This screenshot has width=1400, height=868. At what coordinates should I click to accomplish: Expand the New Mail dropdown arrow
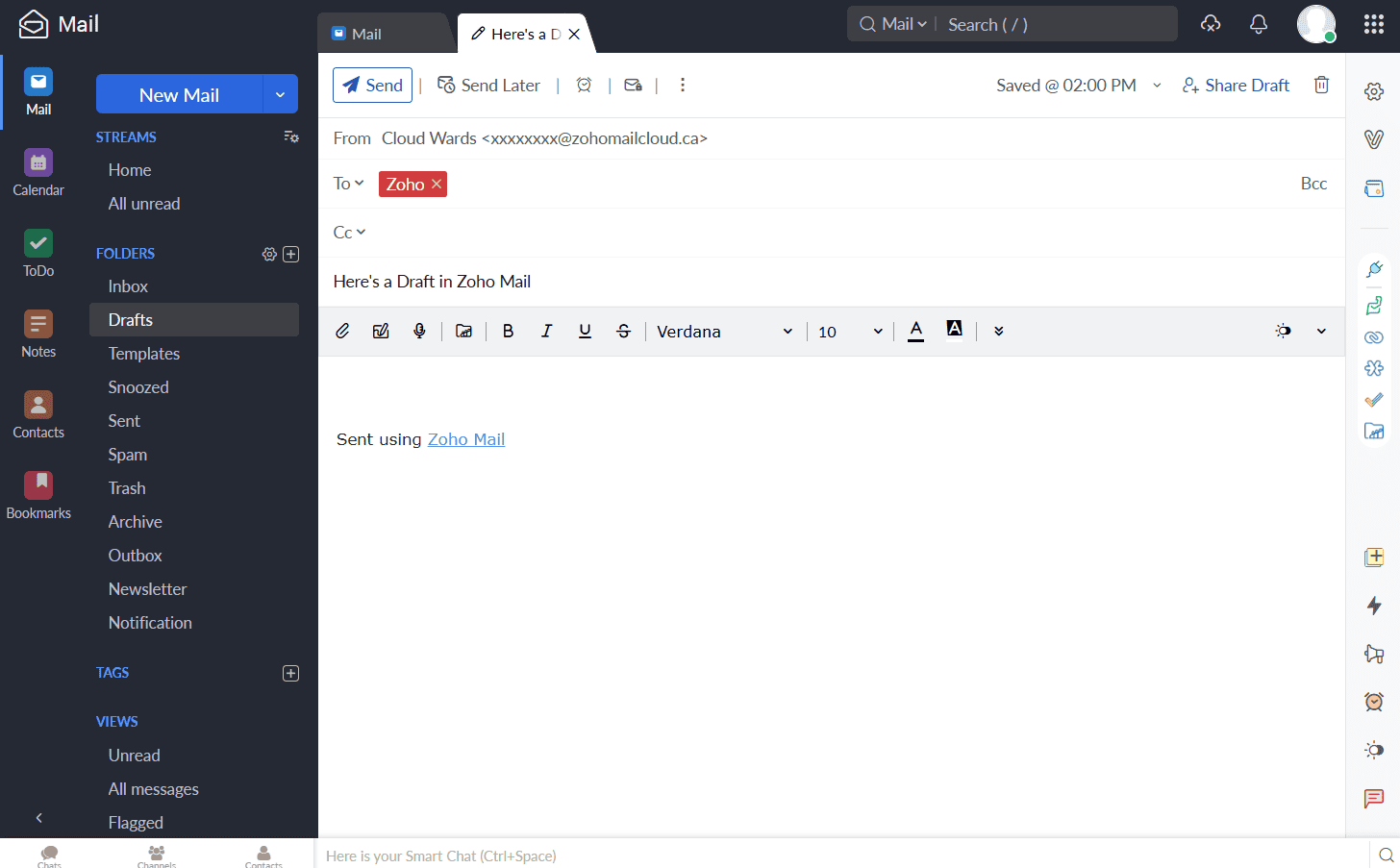[x=280, y=95]
